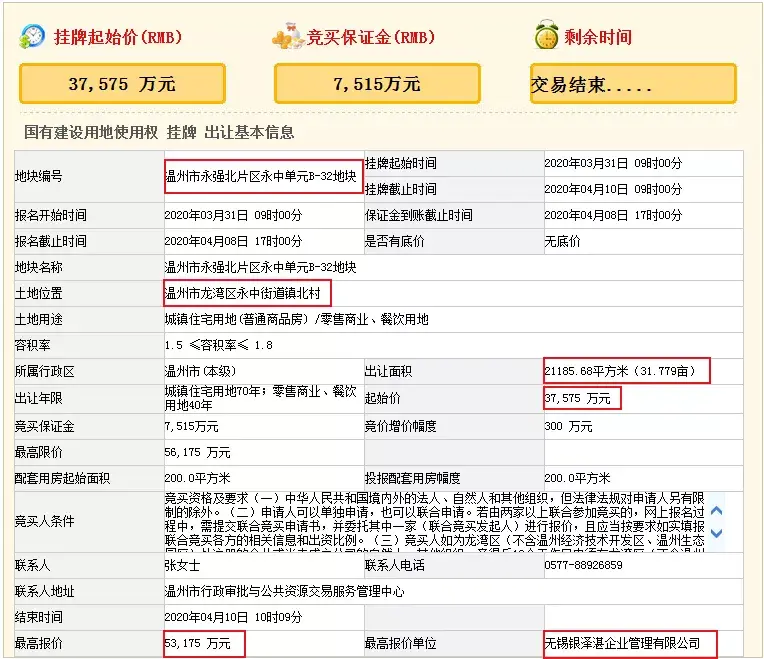
Task: Click 土地用途 value 城镇住宅用地(普通商品房)
Action: [x=236, y=320]
